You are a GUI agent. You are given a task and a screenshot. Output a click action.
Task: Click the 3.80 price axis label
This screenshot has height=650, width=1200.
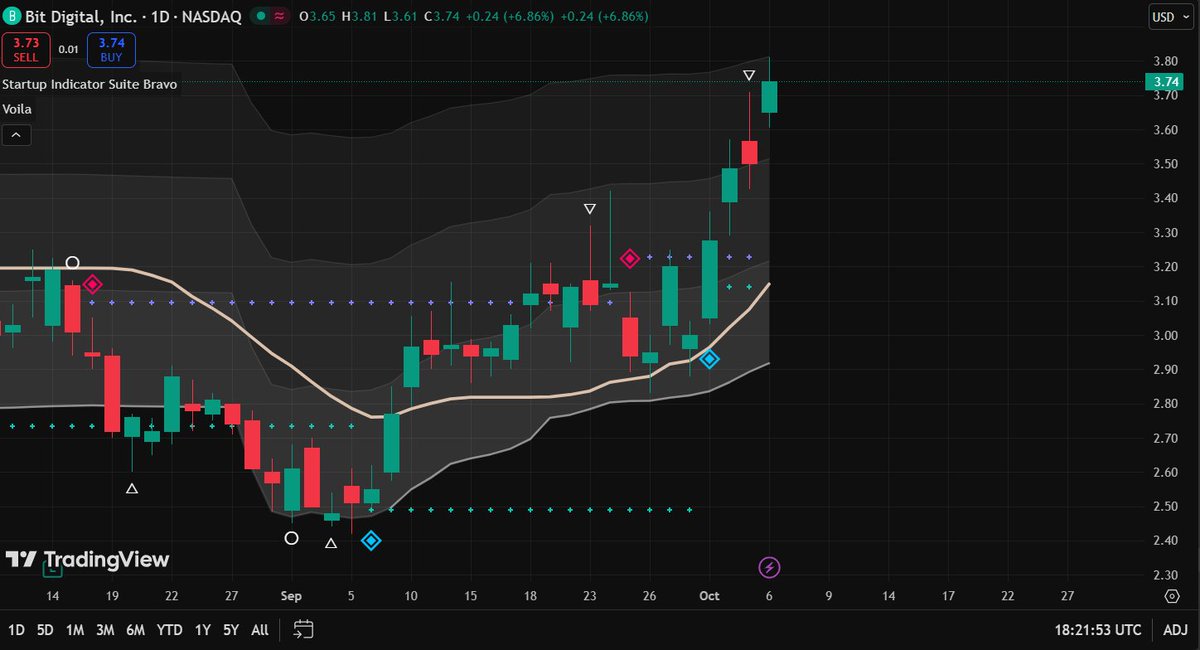click(1166, 61)
